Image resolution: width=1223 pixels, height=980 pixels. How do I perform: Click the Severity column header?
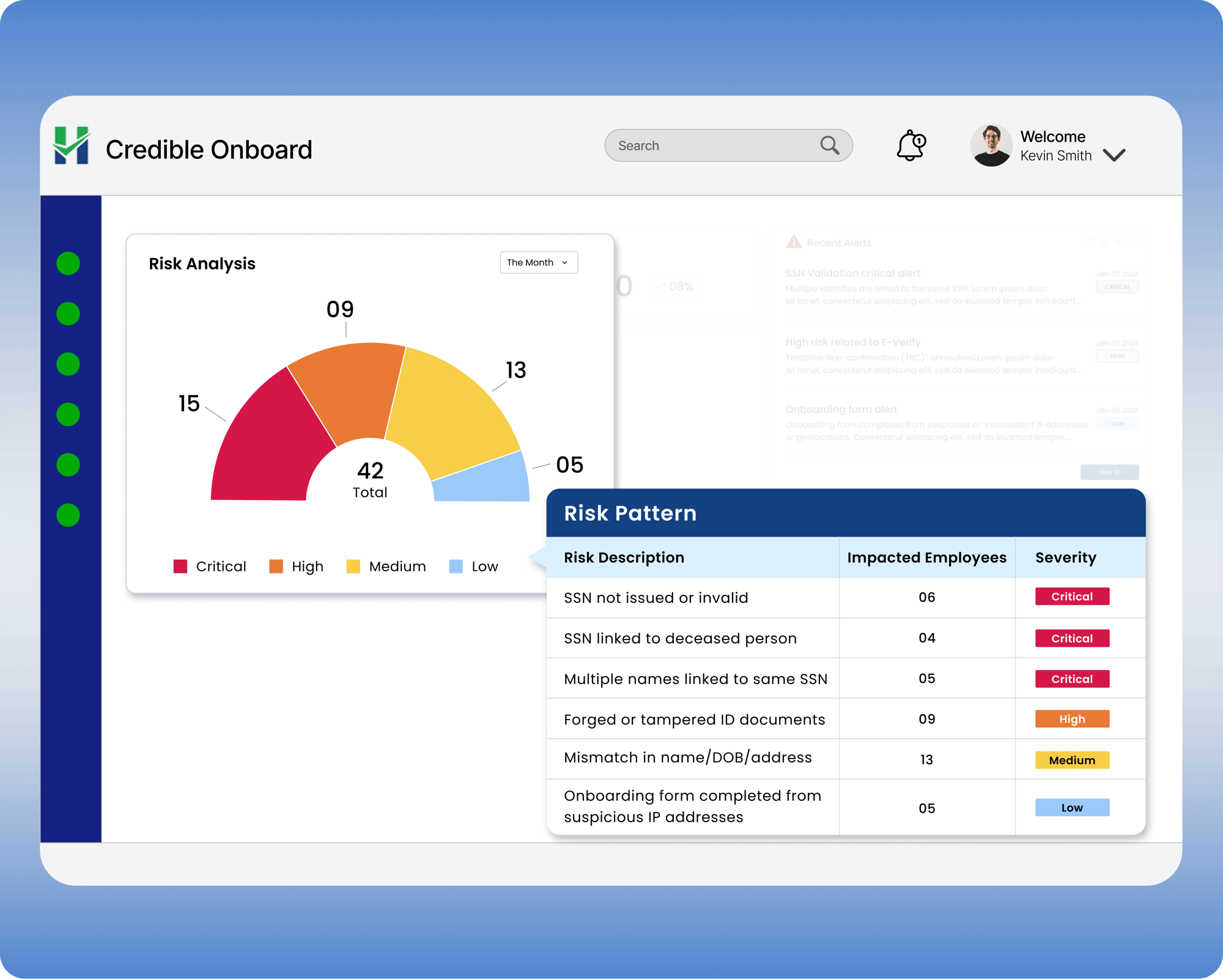pos(1065,558)
